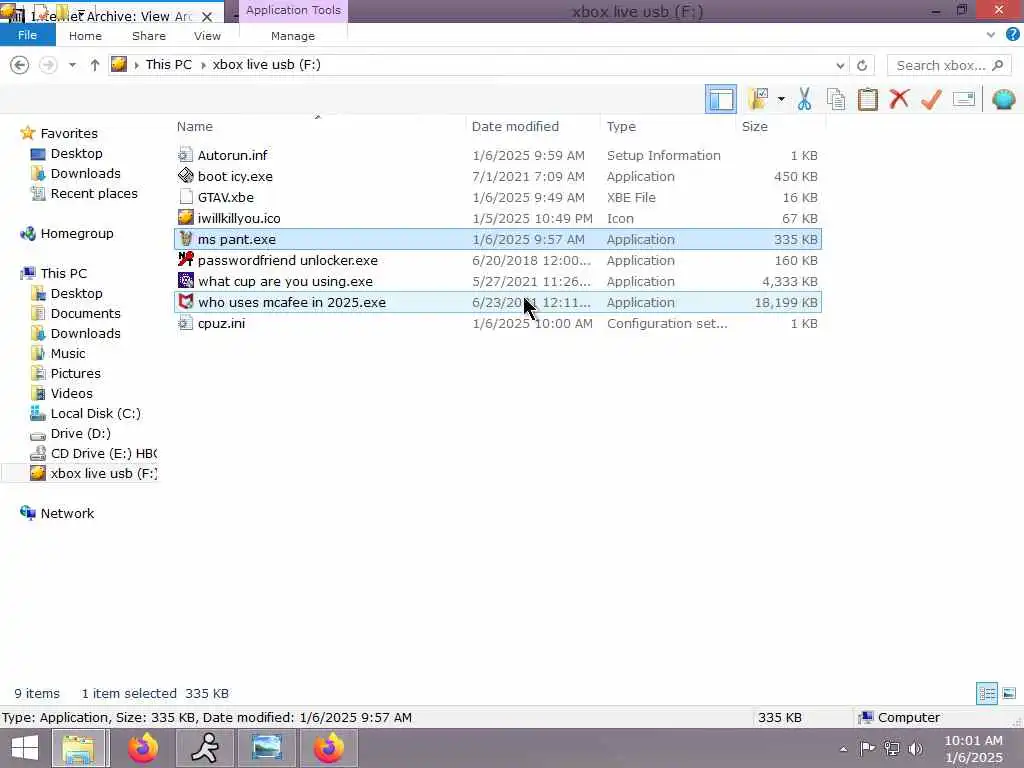This screenshot has width=1024, height=768.
Task: Click the orange checkmark Properties icon
Action: [x=931, y=99]
